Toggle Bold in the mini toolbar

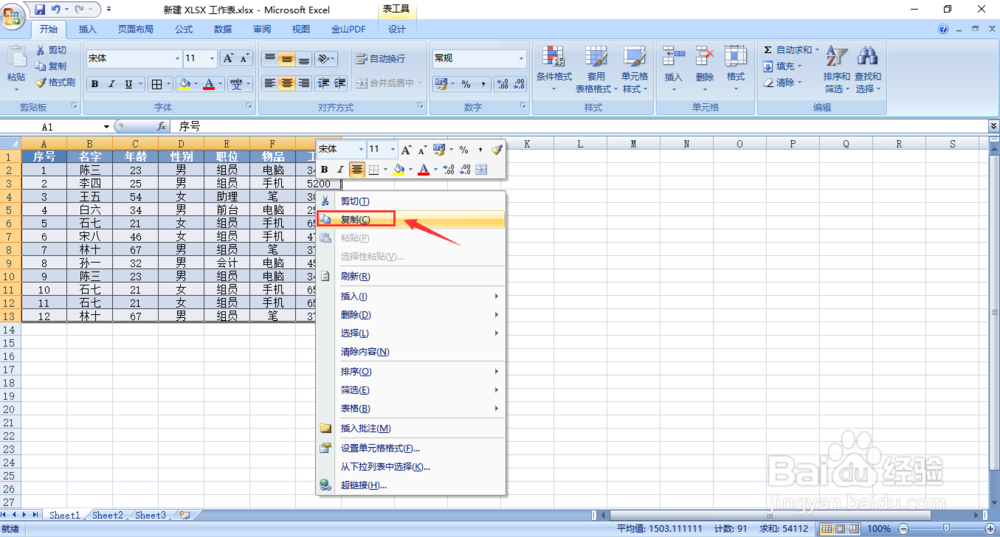pyautogui.click(x=325, y=170)
